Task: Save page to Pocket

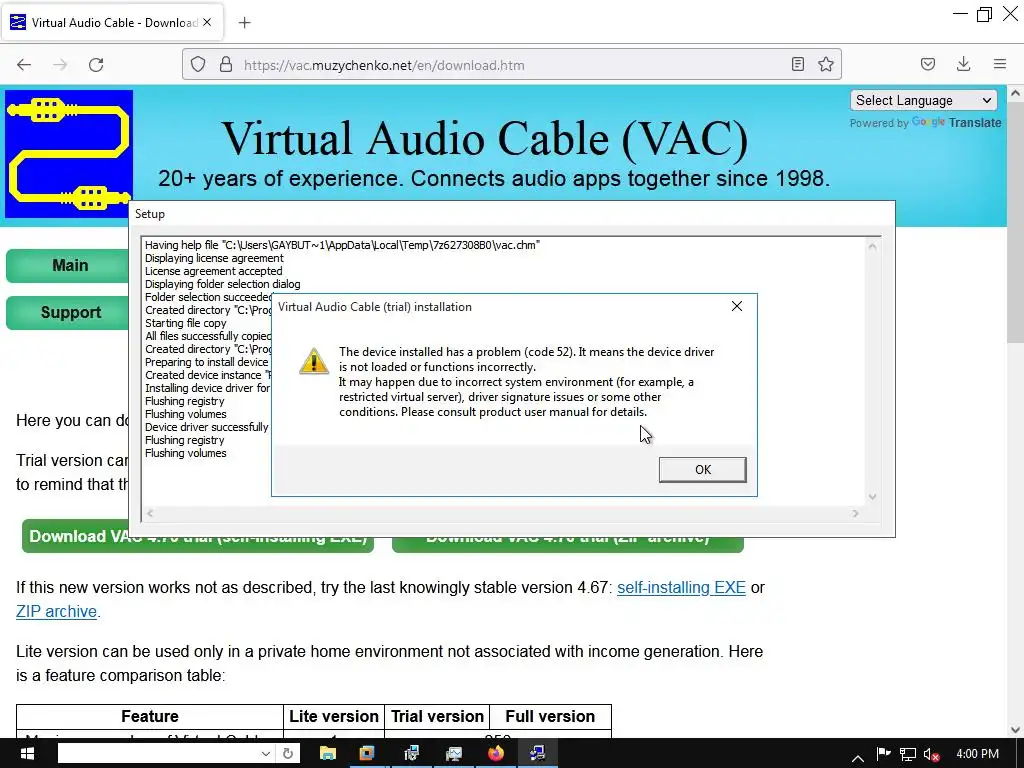Action: pyautogui.click(x=927, y=64)
